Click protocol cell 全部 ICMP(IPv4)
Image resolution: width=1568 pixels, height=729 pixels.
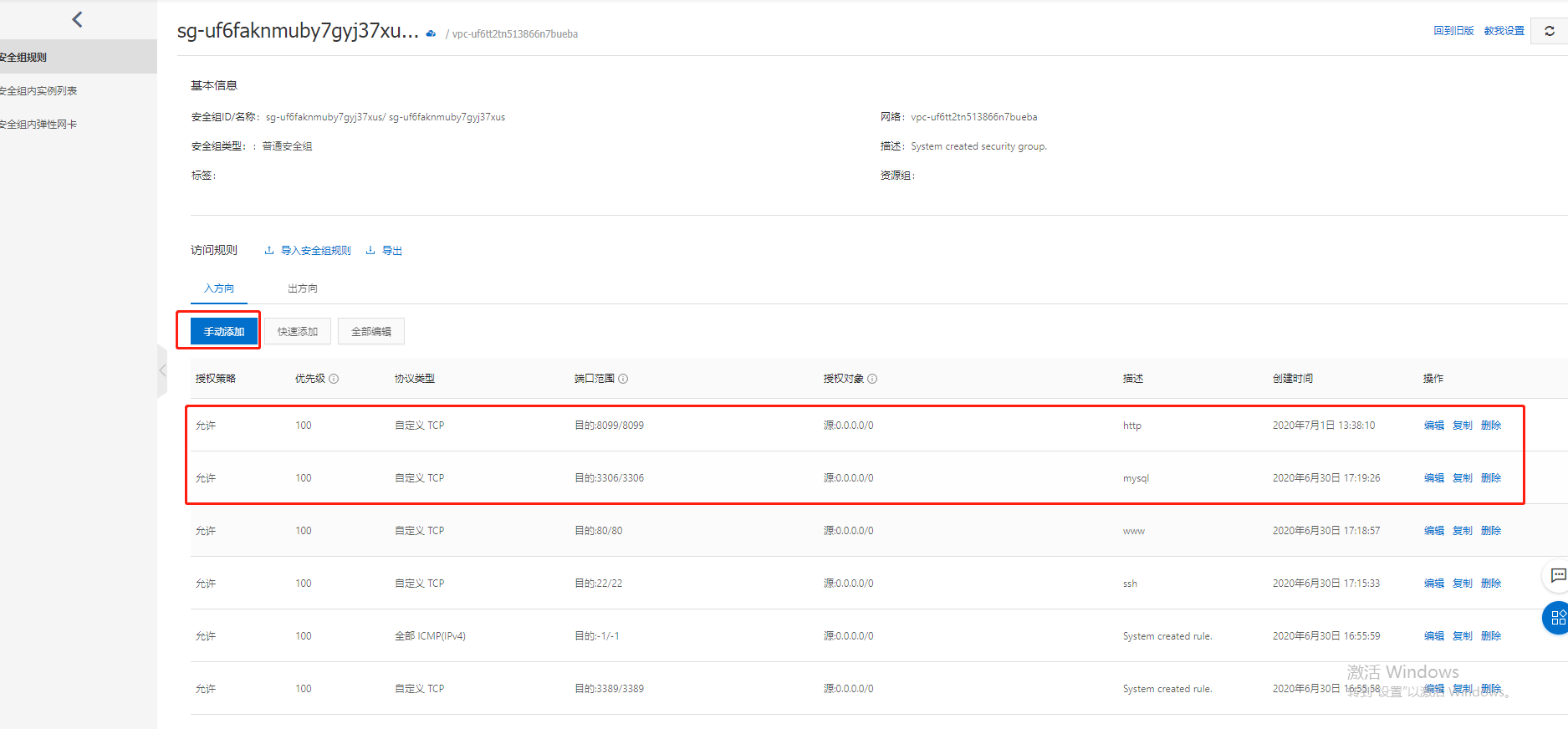[x=430, y=636]
